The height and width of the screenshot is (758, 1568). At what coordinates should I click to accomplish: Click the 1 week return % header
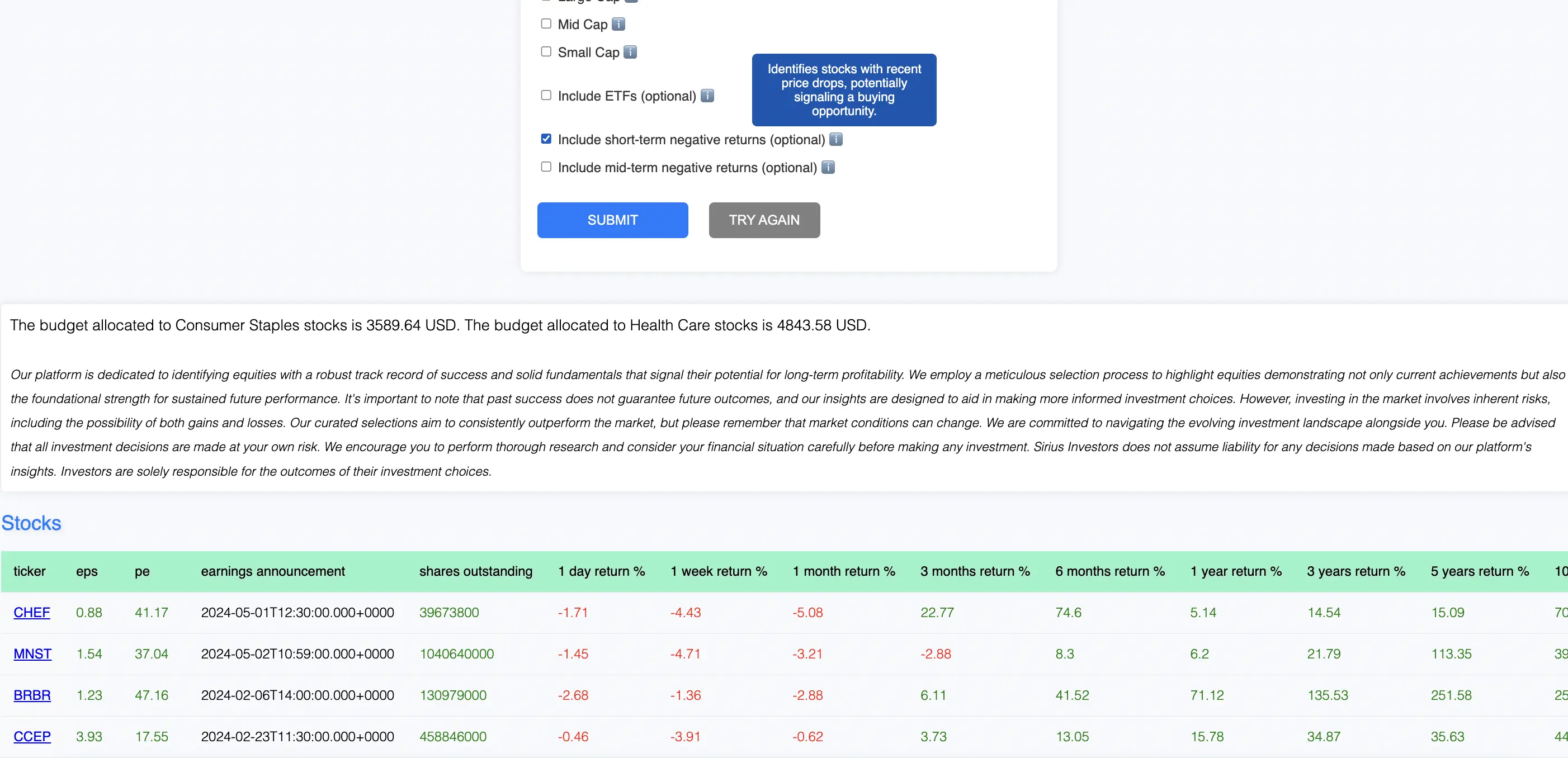719,571
